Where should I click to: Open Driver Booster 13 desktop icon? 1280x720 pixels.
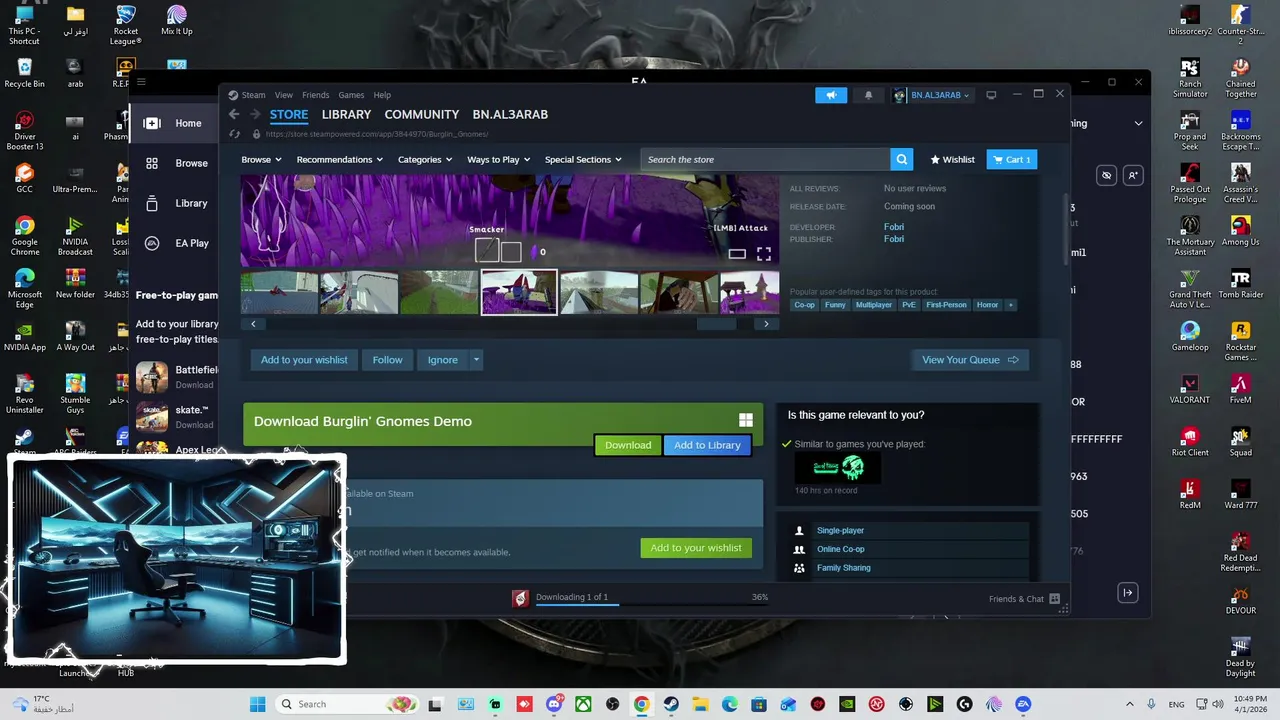(x=24, y=131)
